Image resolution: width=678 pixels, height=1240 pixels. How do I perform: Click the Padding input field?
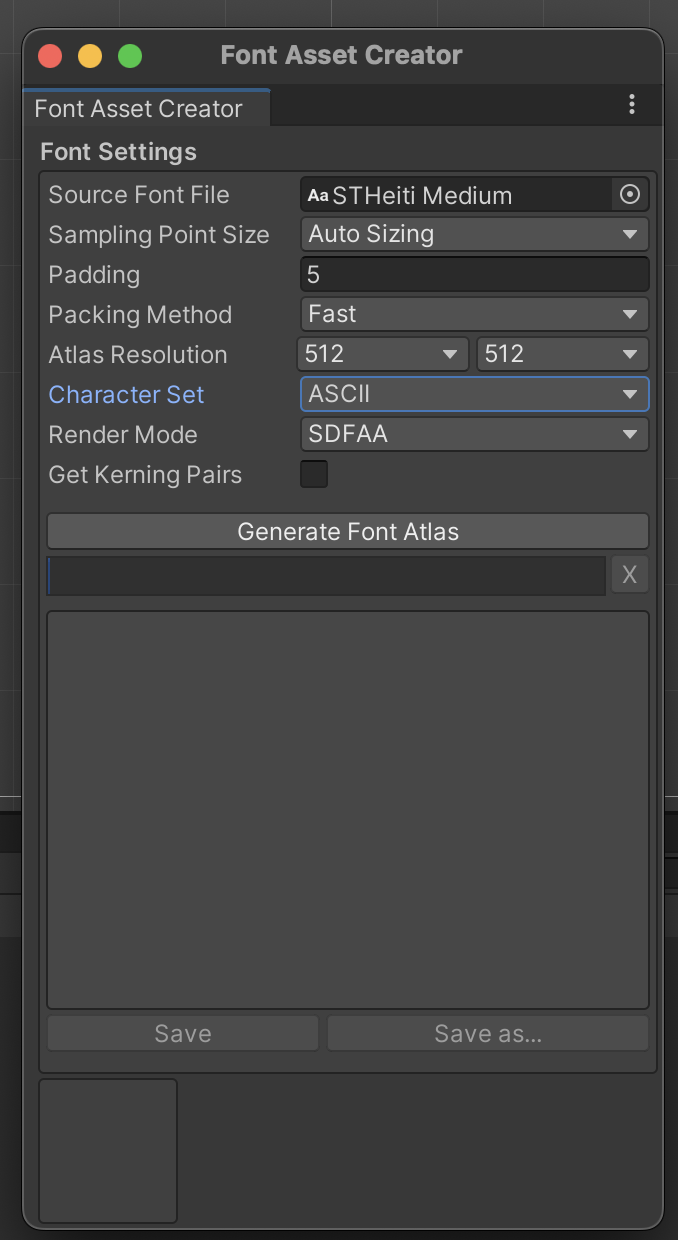pyautogui.click(x=474, y=275)
